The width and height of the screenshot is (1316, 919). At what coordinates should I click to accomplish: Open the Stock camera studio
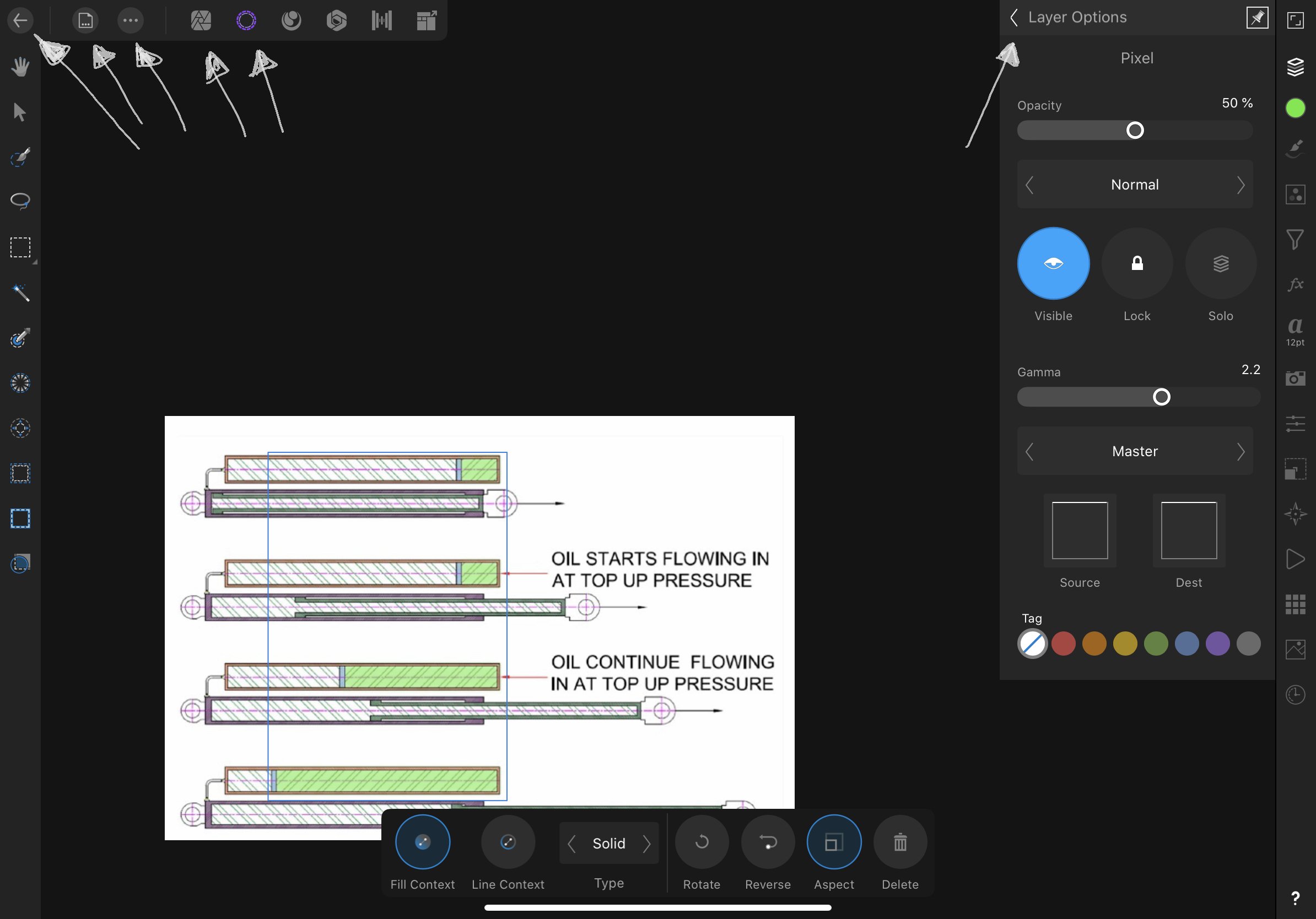tap(1296, 378)
